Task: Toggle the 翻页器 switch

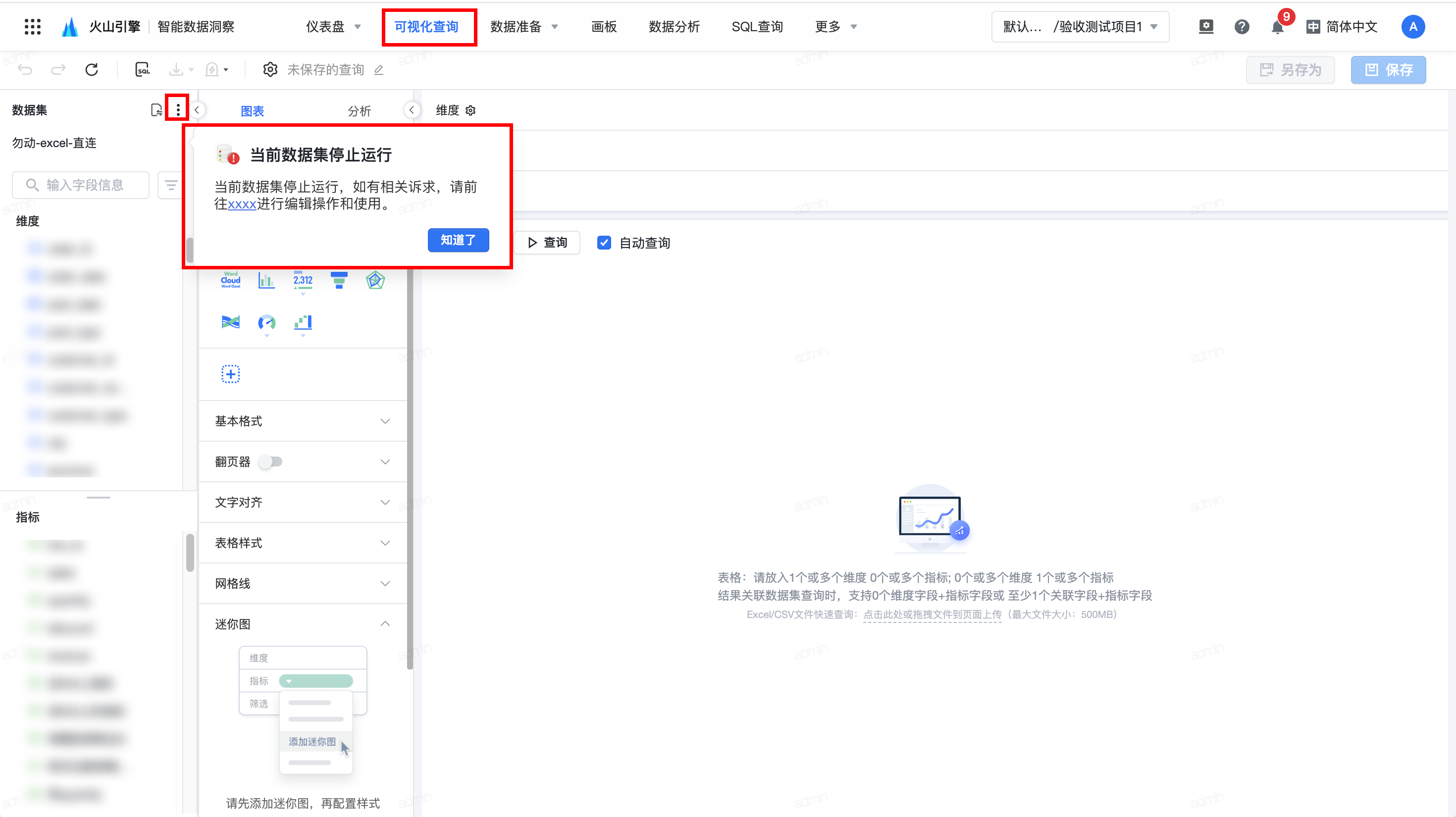Action: click(x=270, y=461)
